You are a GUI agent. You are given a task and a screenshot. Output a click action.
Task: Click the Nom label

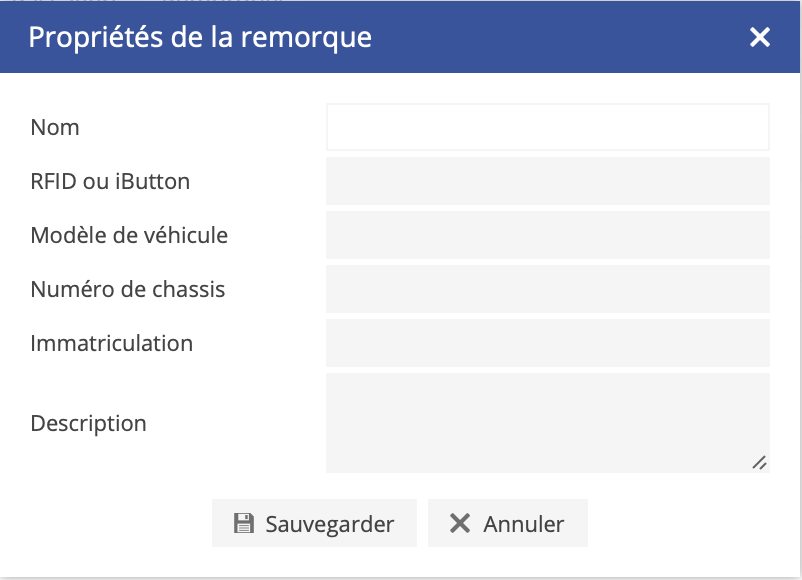coord(55,128)
